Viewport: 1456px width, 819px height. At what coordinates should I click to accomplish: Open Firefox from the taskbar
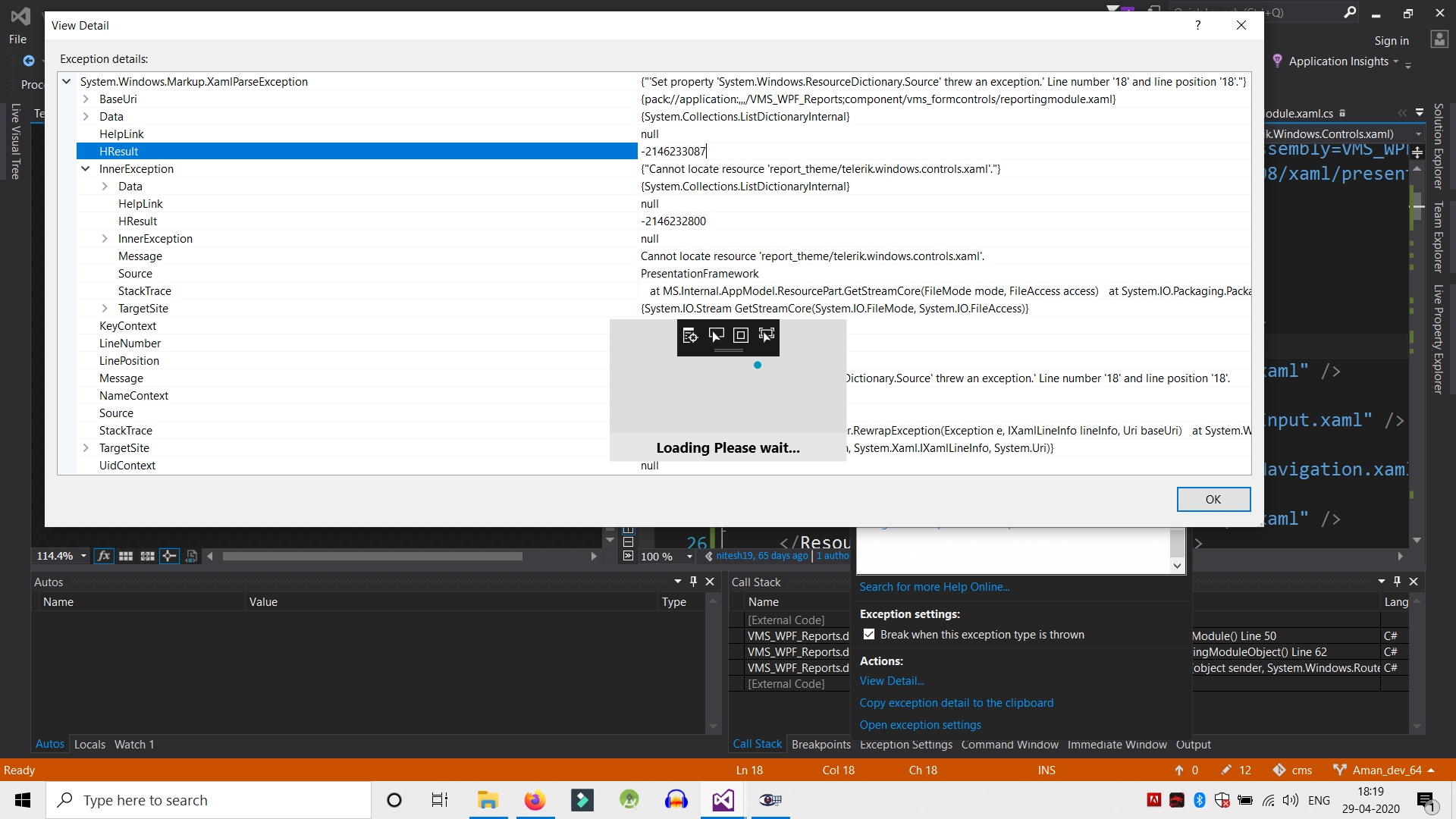pyautogui.click(x=535, y=800)
